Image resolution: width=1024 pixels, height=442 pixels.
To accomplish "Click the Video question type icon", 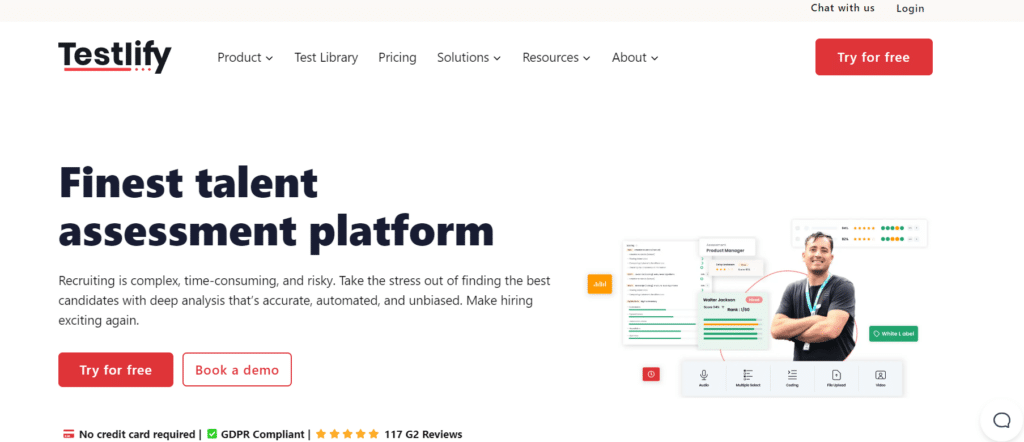I will [880, 375].
